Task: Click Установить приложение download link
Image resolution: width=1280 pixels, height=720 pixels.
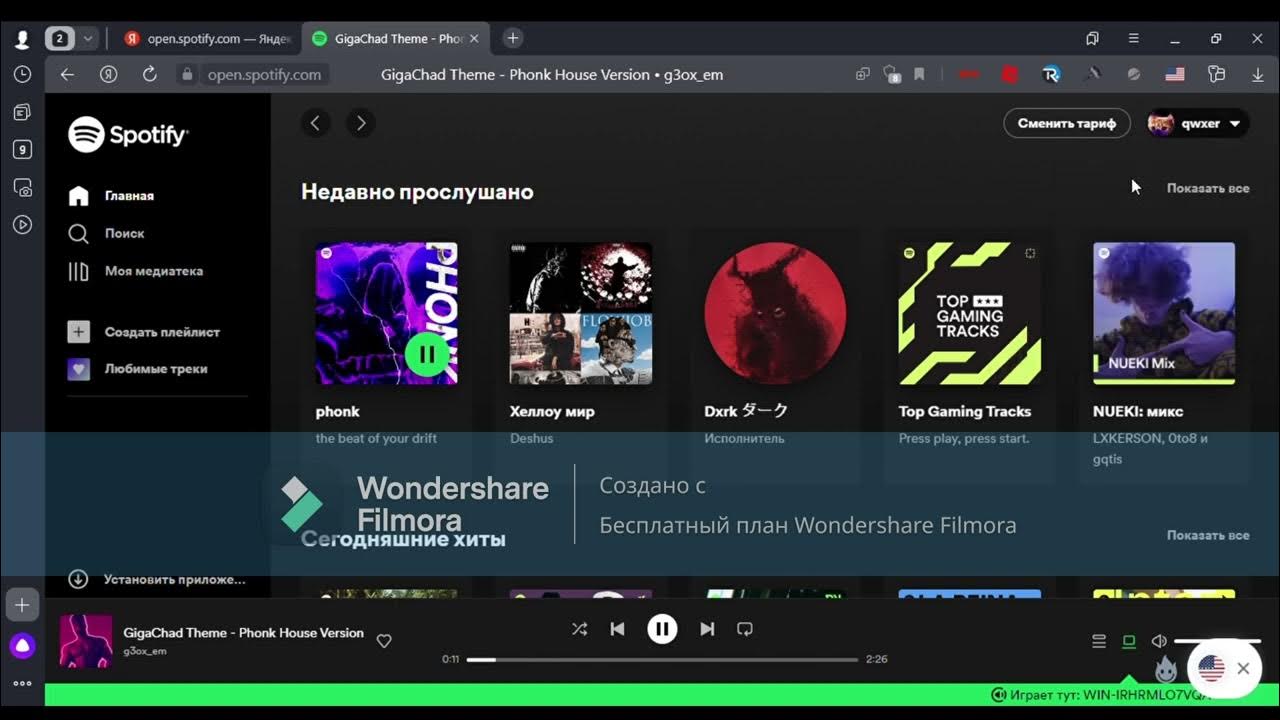Action: point(157,579)
